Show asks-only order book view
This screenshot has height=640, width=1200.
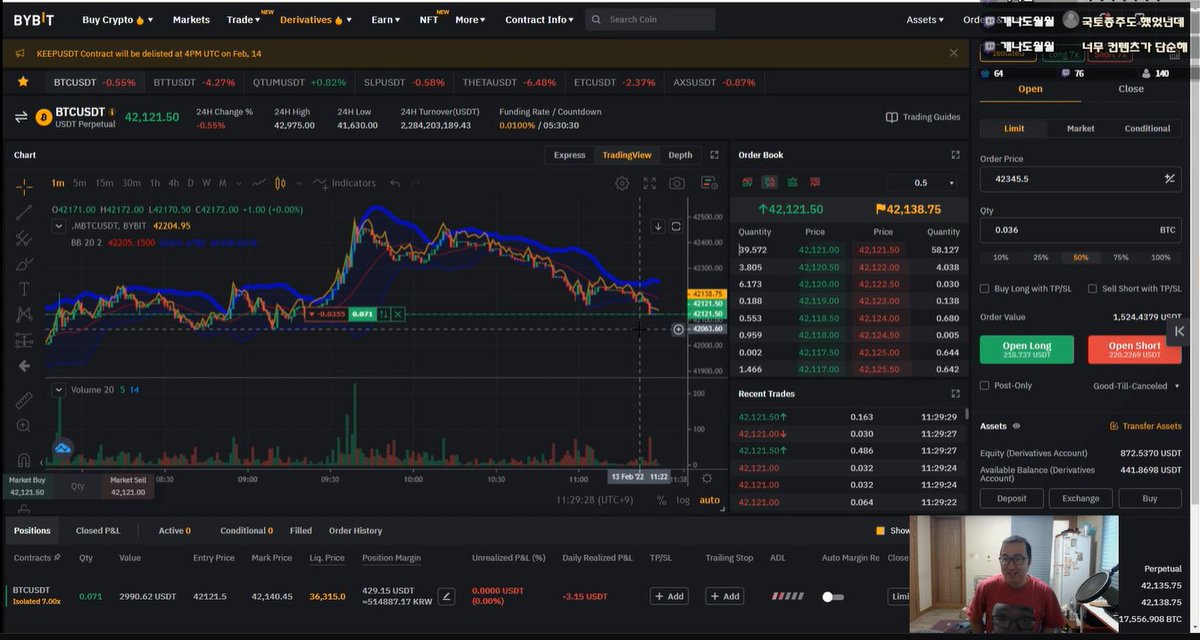(816, 182)
